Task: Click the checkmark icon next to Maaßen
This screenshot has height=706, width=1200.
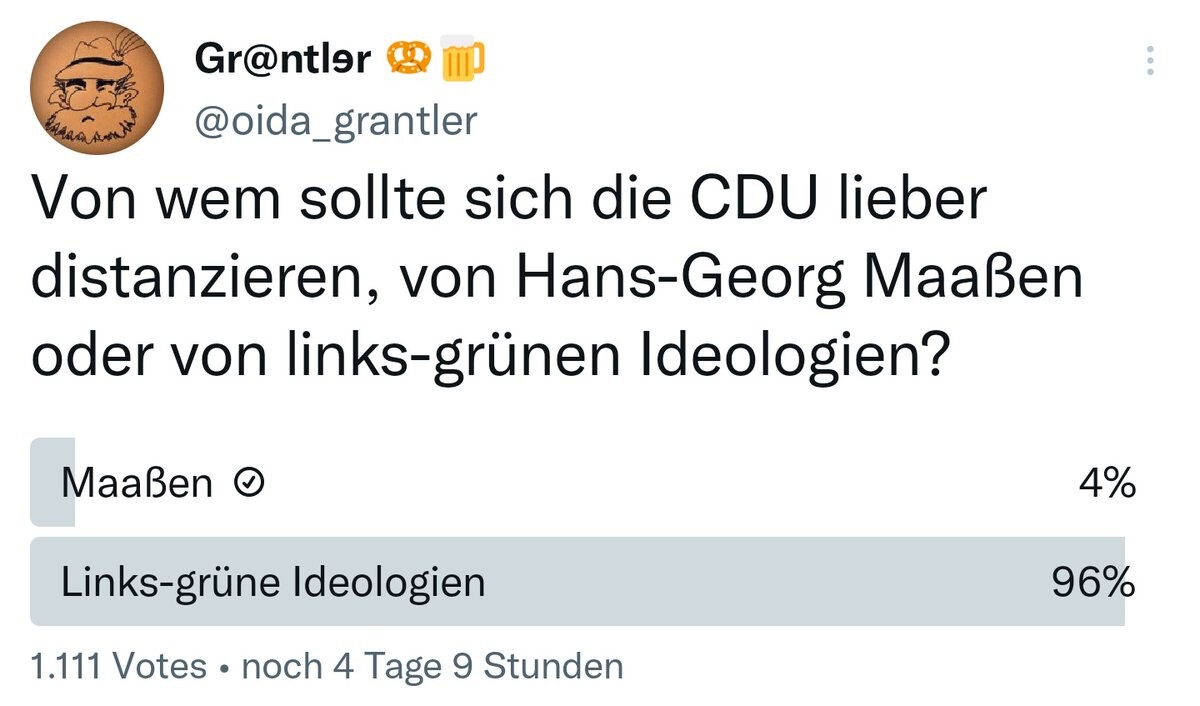Action: click(x=248, y=484)
